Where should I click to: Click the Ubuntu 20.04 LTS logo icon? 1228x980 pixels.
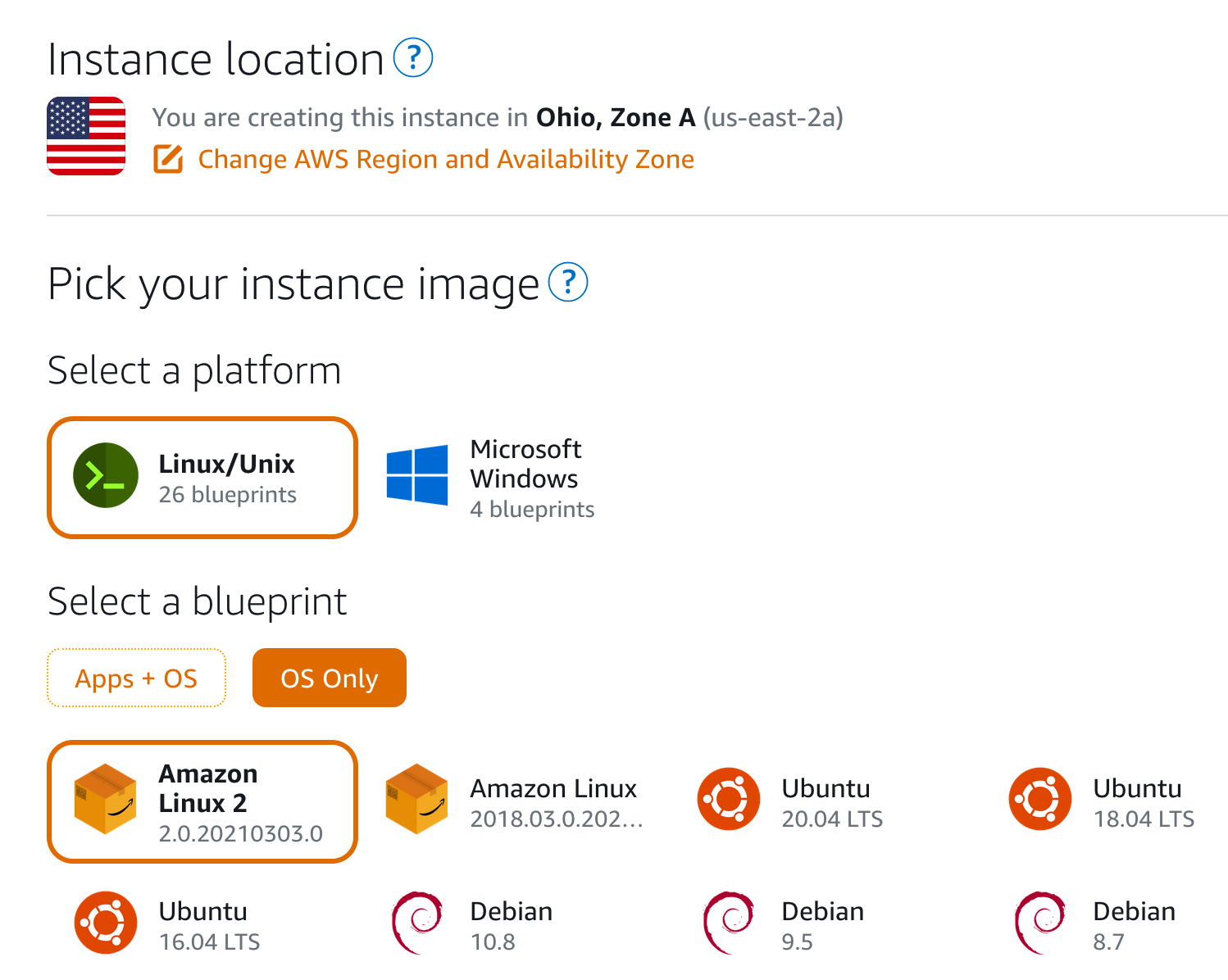pos(729,799)
